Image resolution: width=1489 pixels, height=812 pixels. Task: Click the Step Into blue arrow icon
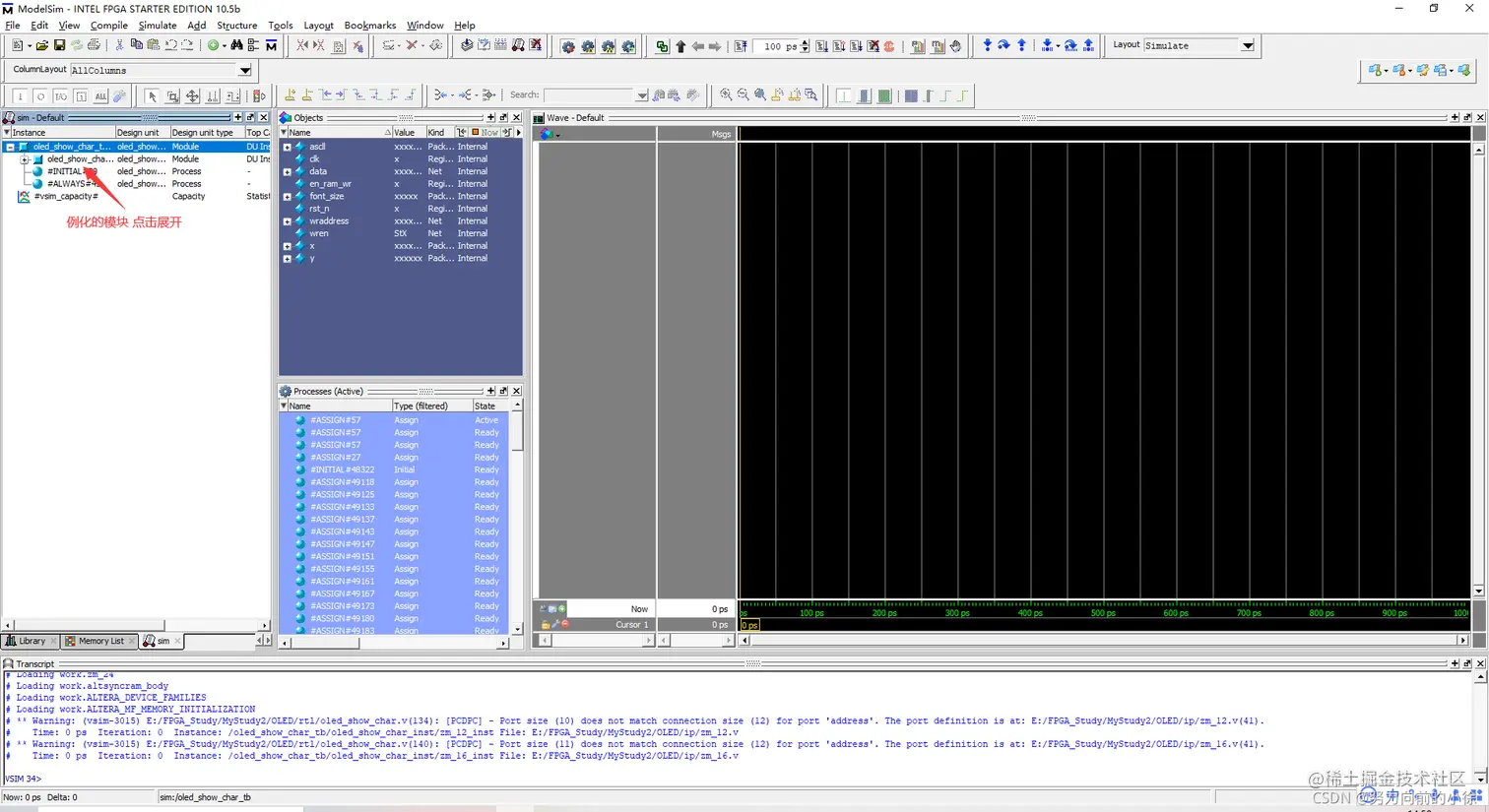point(988,46)
